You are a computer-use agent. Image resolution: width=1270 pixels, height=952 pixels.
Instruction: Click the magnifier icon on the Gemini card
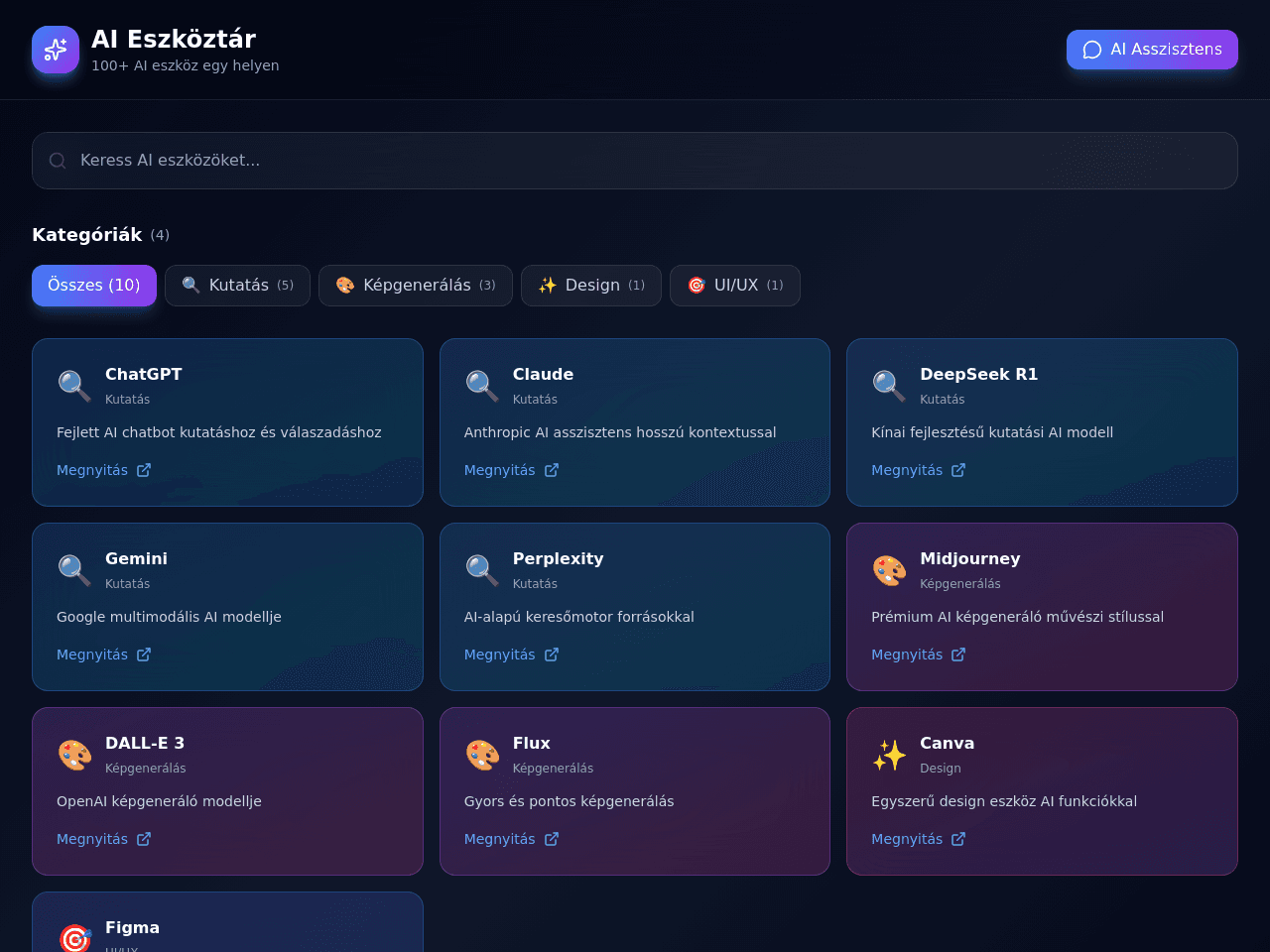(x=74, y=569)
